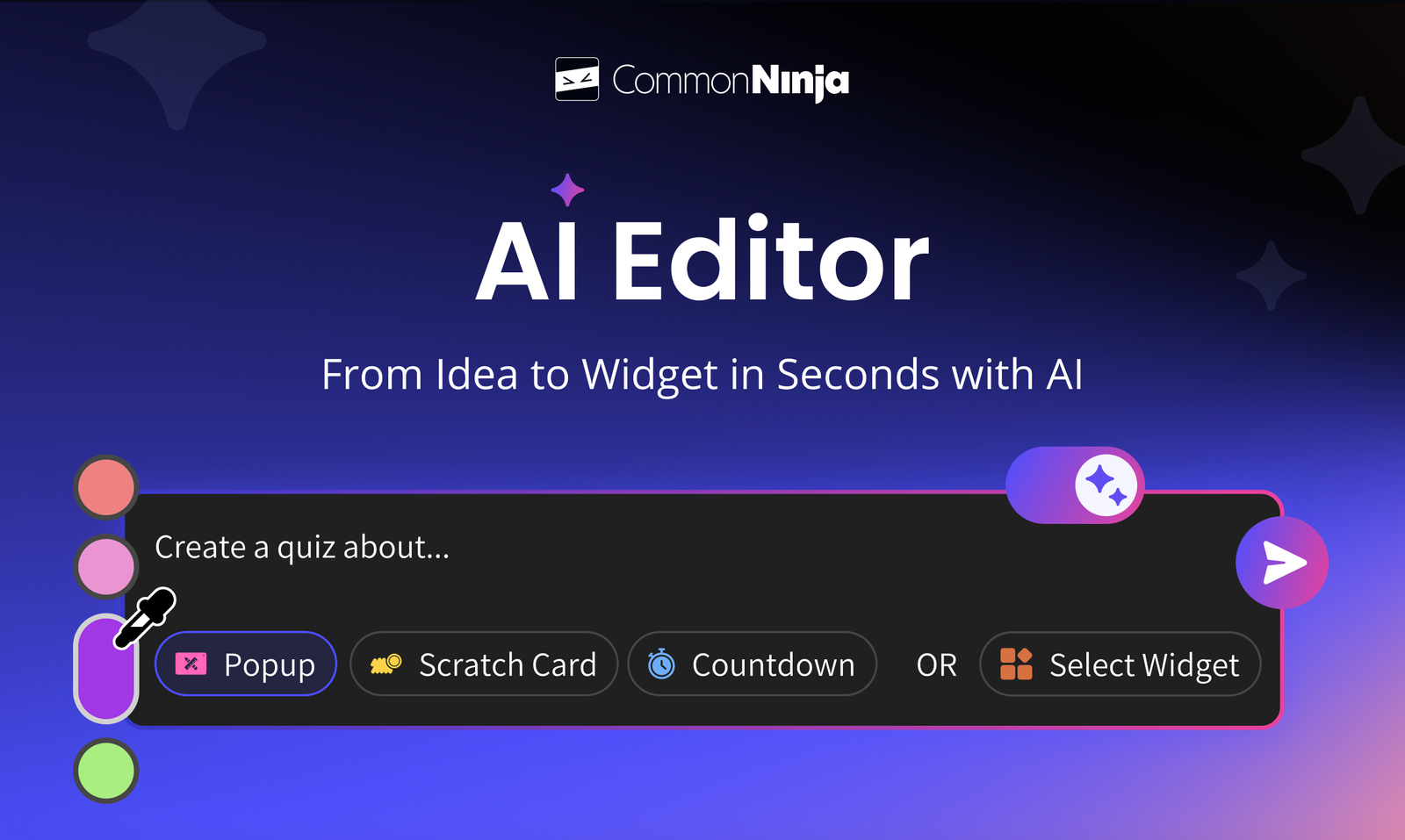Click the eyedropper color picker icon
Viewport: 1405px width, 840px height.
[145, 618]
